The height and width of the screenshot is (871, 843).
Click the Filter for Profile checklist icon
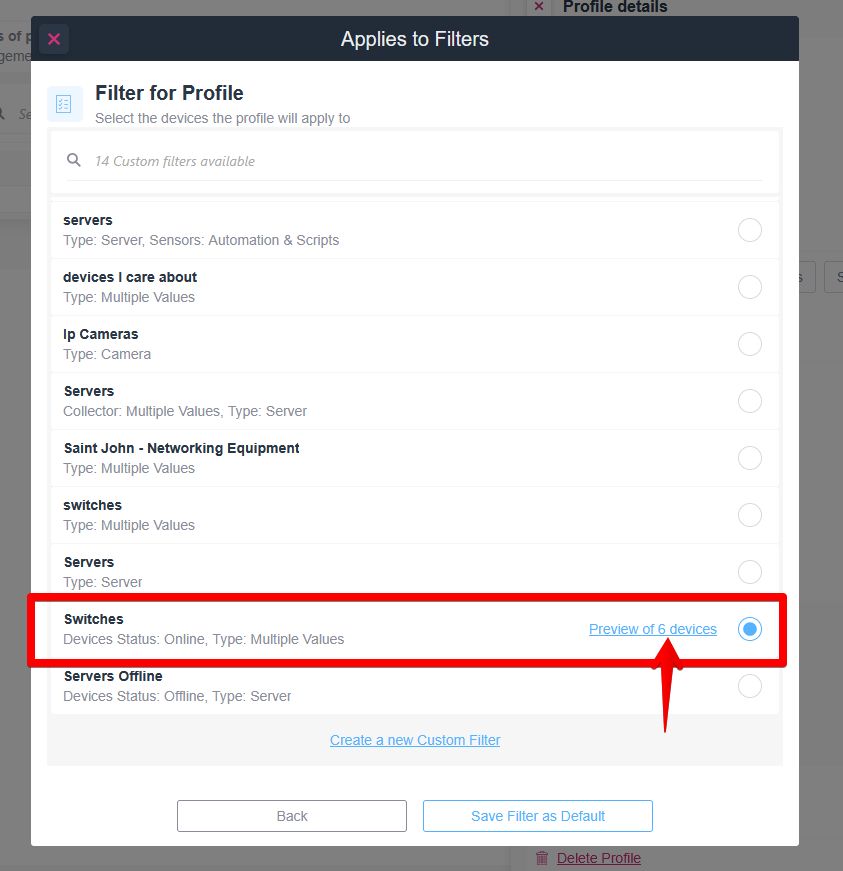coord(65,104)
